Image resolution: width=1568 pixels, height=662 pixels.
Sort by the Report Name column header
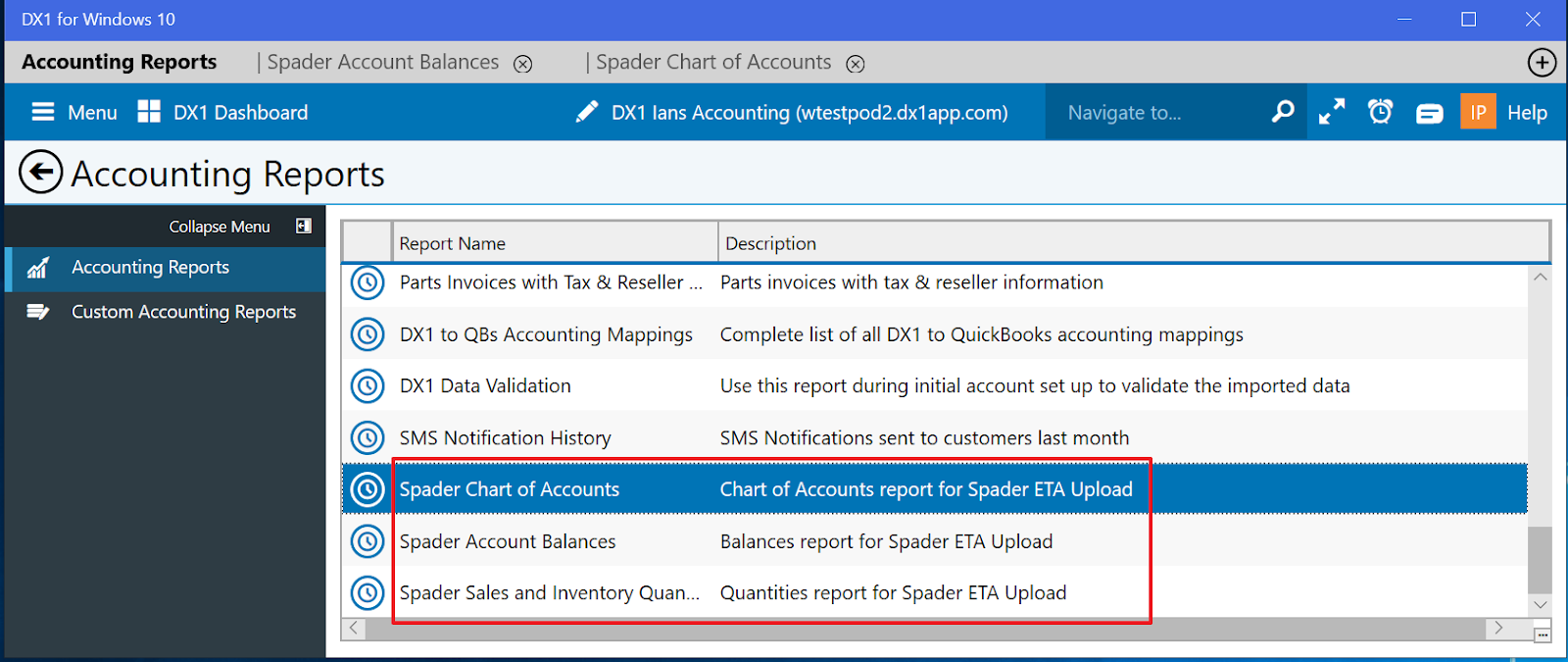(x=555, y=243)
